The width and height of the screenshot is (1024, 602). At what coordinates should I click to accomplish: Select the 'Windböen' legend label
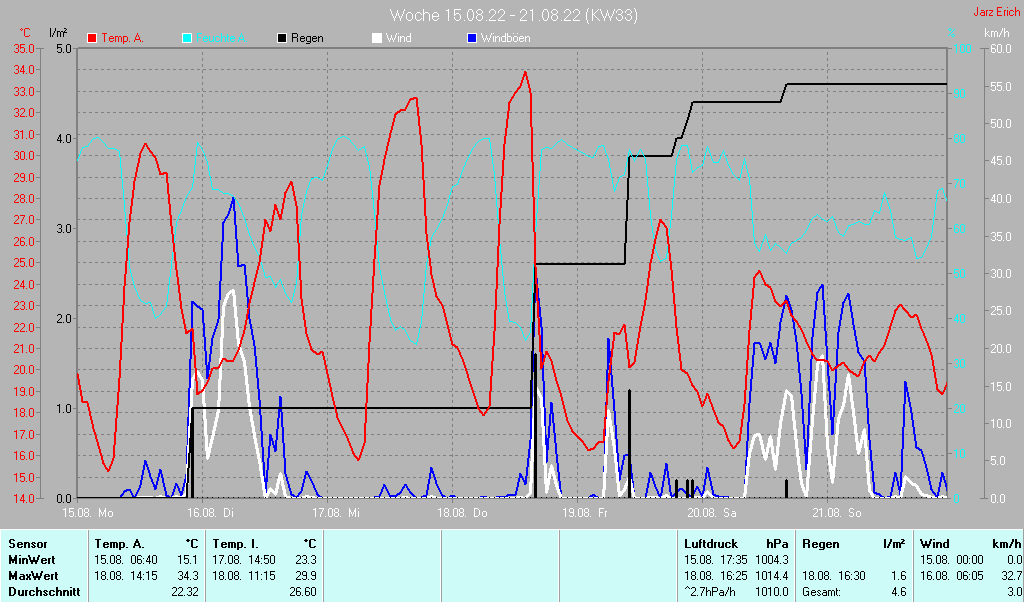click(x=505, y=38)
